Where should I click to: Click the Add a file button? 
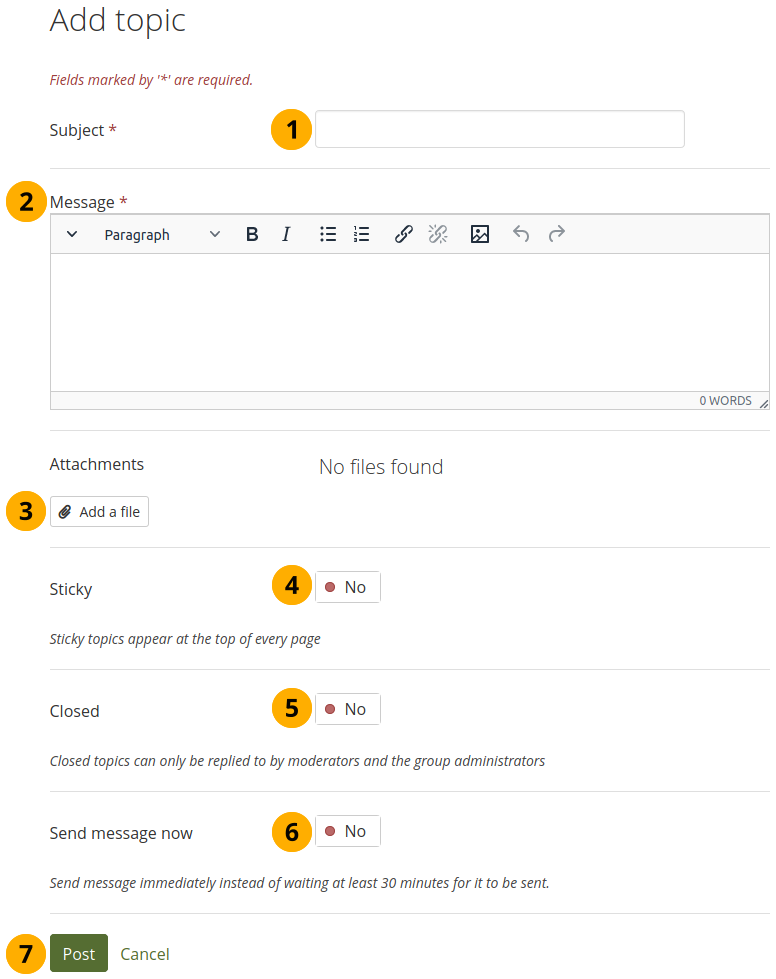pyautogui.click(x=100, y=512)
